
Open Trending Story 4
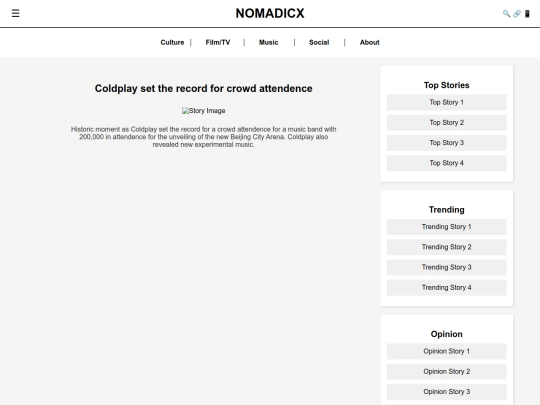(447, 288)
